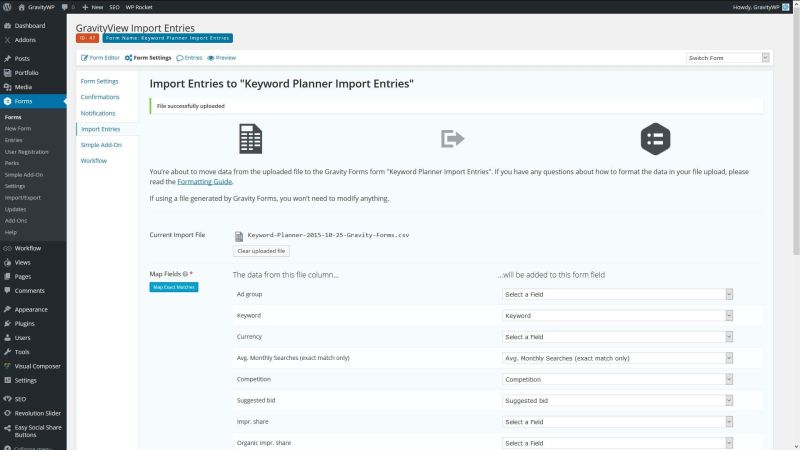
Task: Open the Posts pin icon
Action: (7, 59)
